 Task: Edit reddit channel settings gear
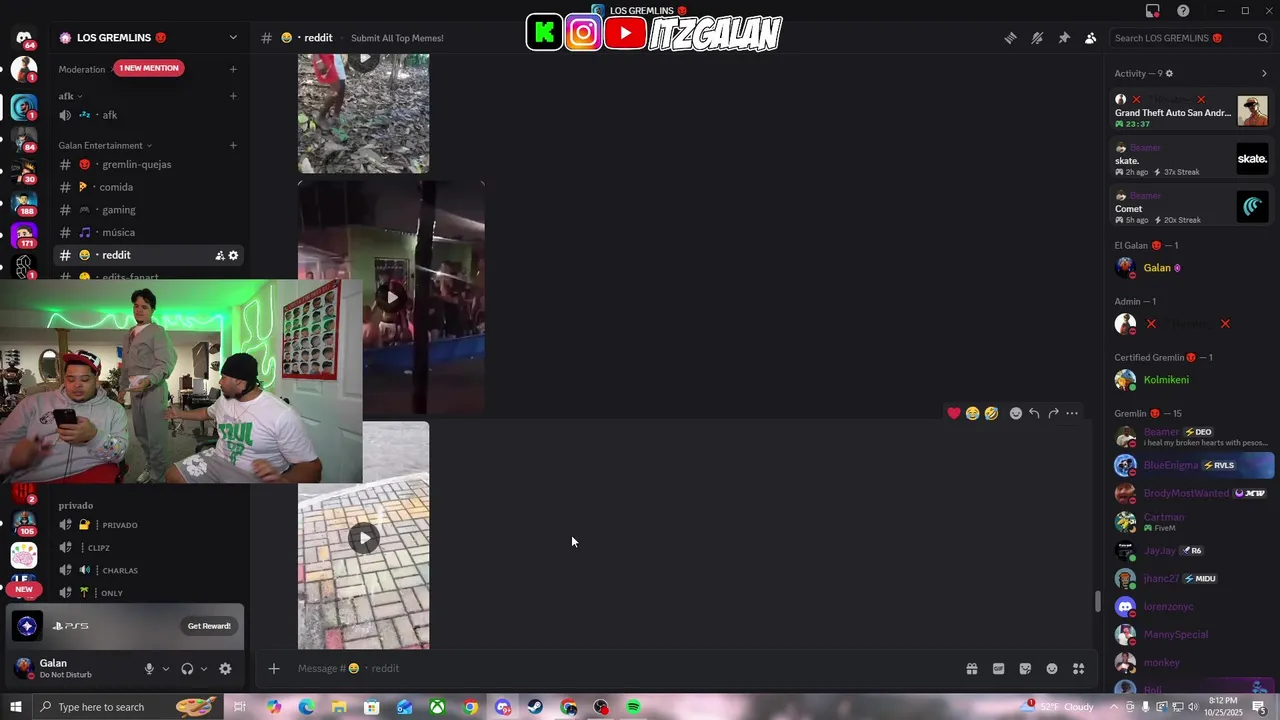pyautogui.click(x=233, y=255)
